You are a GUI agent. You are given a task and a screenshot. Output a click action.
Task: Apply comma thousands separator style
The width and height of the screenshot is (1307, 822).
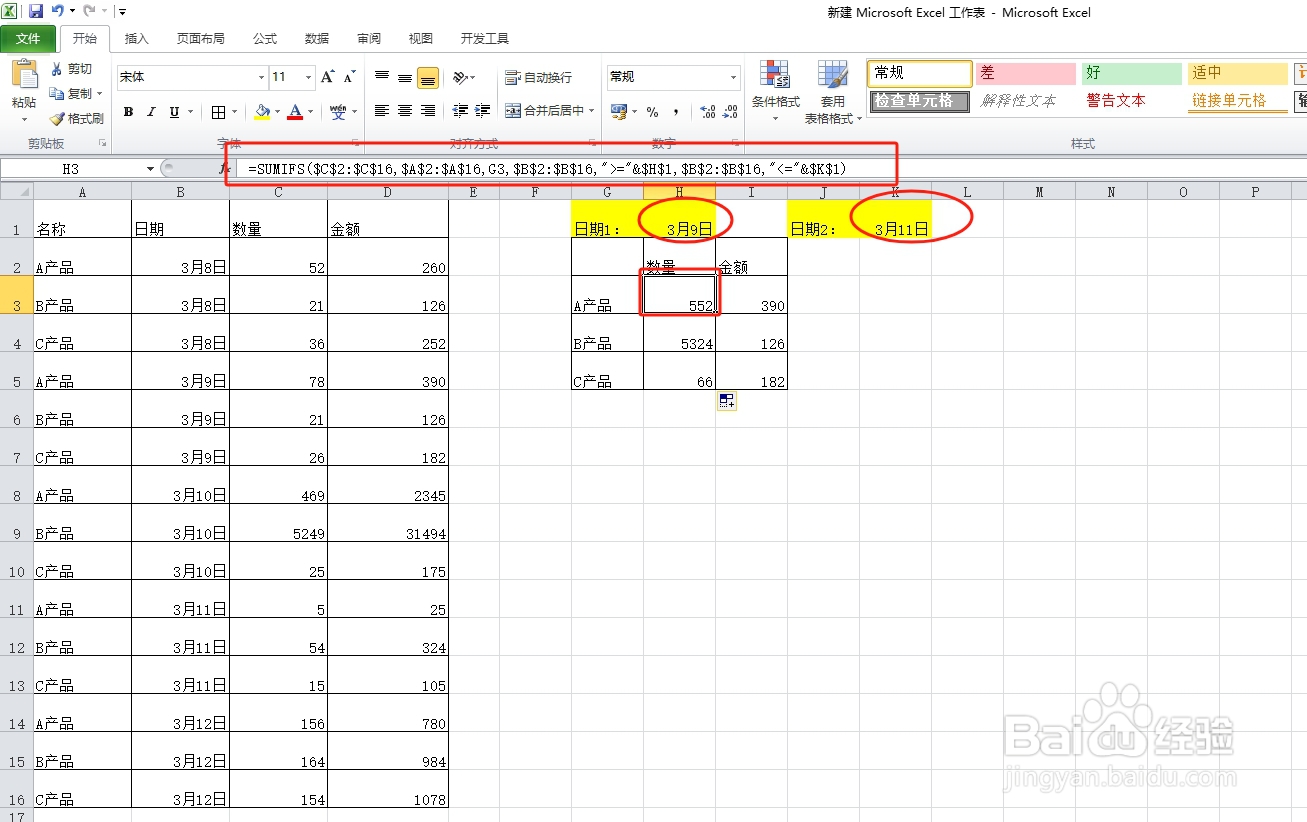tap(676, 112)
